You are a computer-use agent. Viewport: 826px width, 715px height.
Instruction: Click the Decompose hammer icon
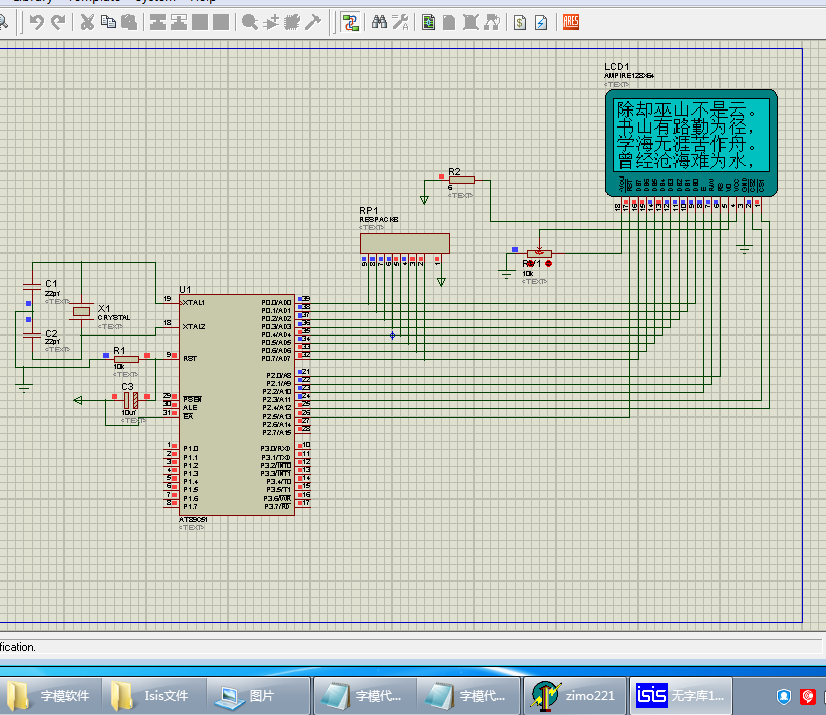(312, 22)
